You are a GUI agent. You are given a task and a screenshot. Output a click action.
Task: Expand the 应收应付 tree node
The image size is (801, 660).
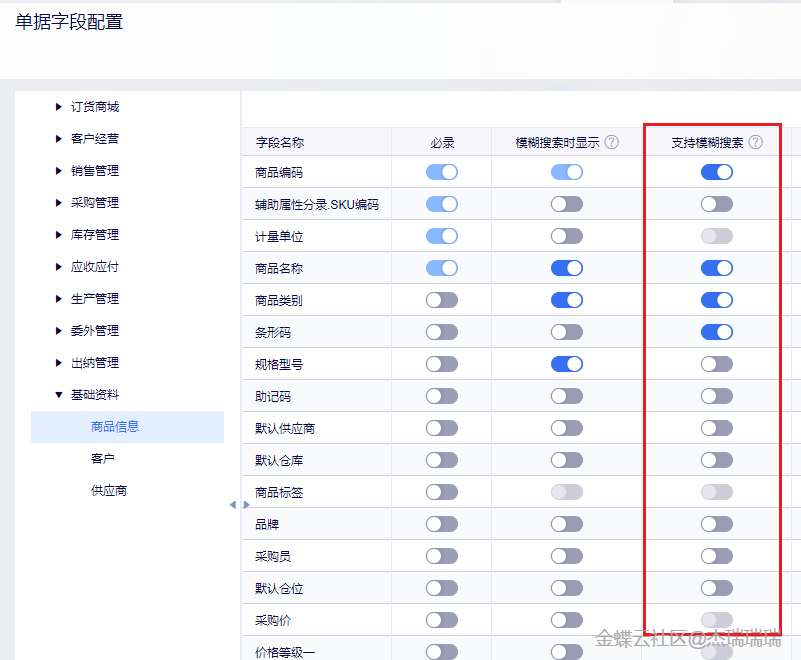[x=58, y=267]
